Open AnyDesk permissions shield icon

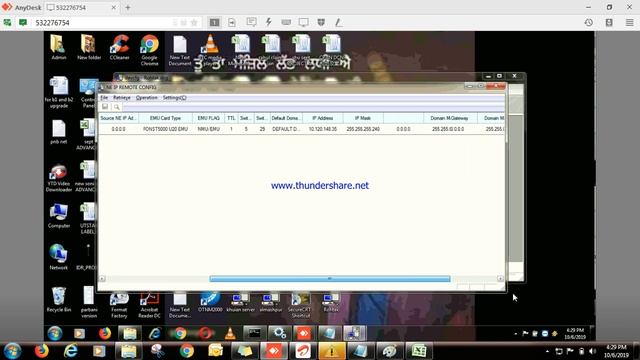tap(321, 22)
